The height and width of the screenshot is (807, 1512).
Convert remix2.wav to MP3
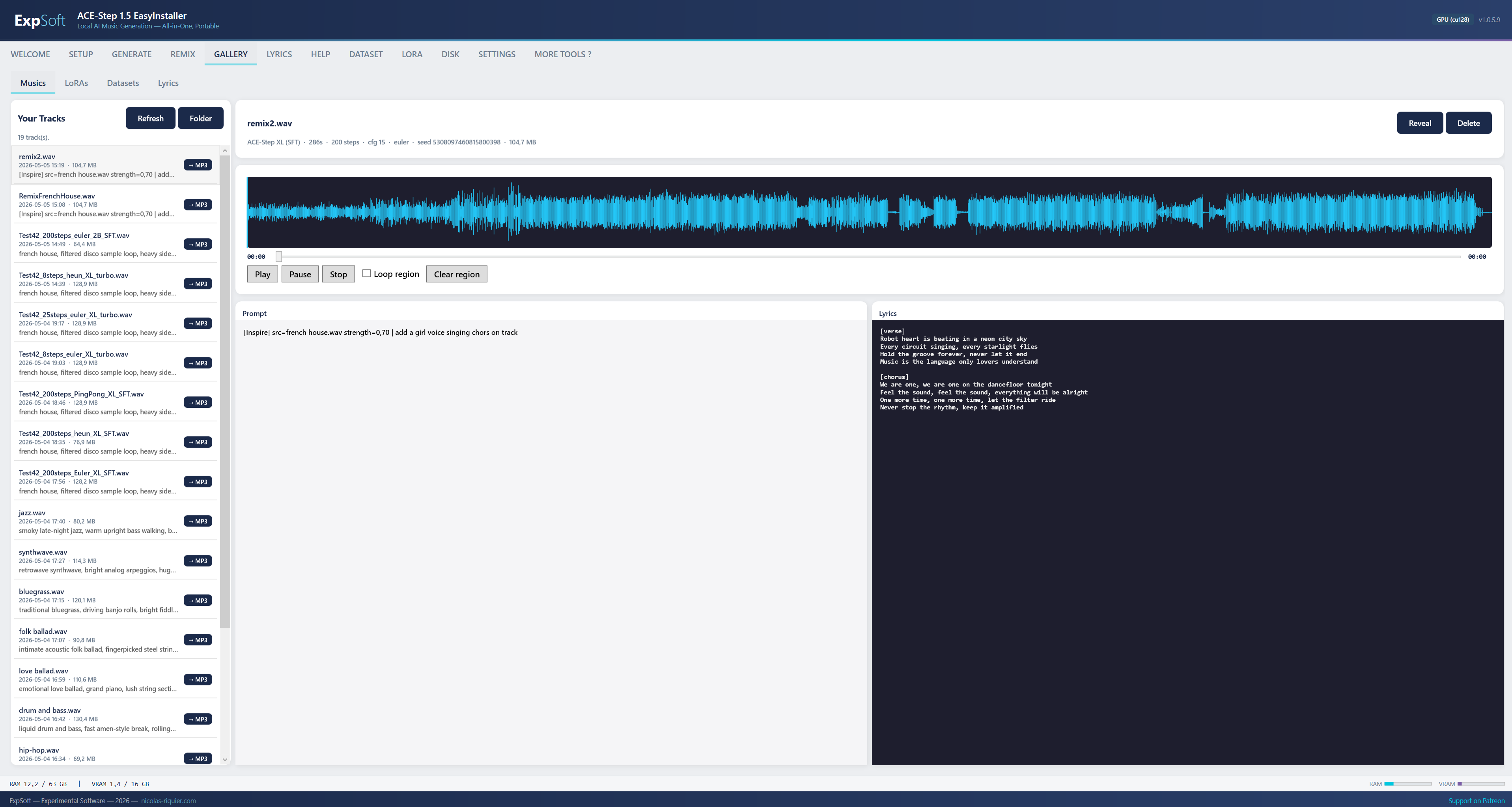coord(198,165)
